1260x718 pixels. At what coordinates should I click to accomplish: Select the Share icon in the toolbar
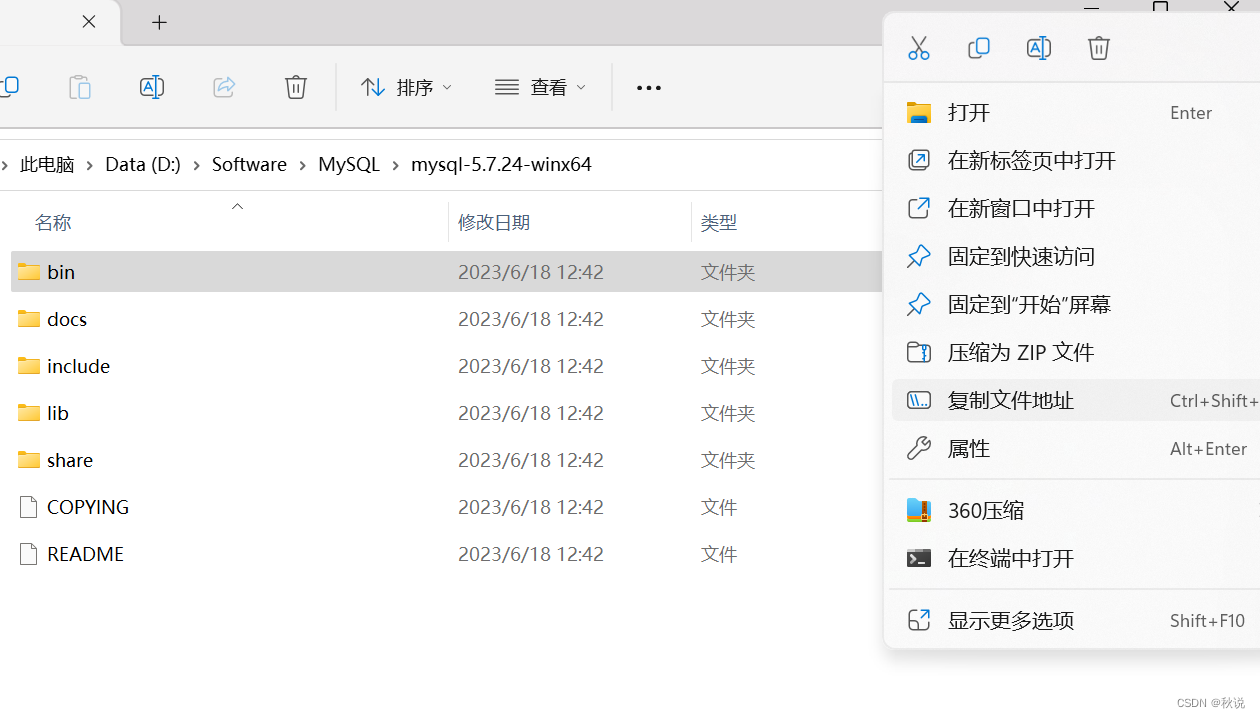click(223, 87)
